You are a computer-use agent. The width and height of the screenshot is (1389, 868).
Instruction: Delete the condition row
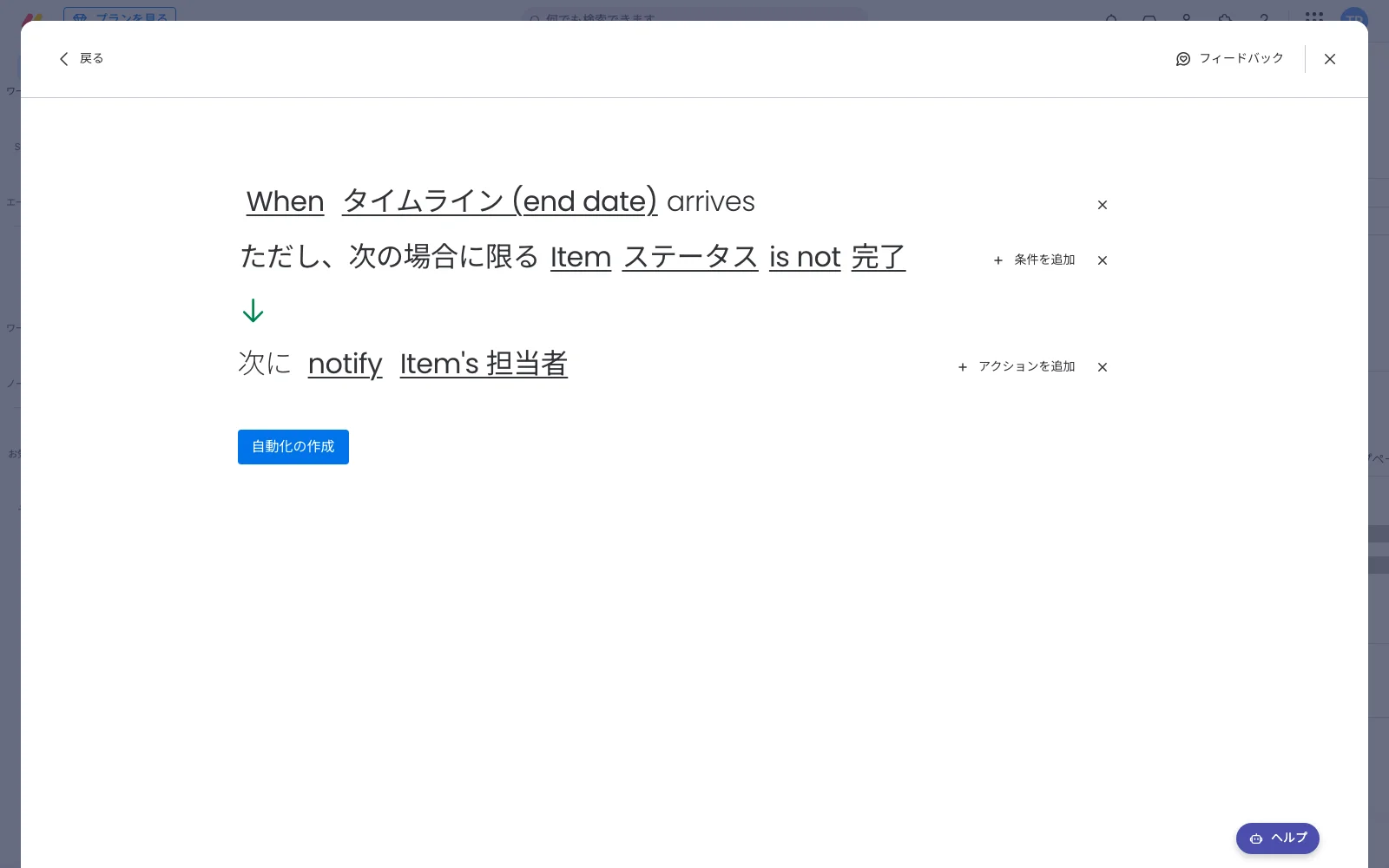click(x=1103, y=260)
